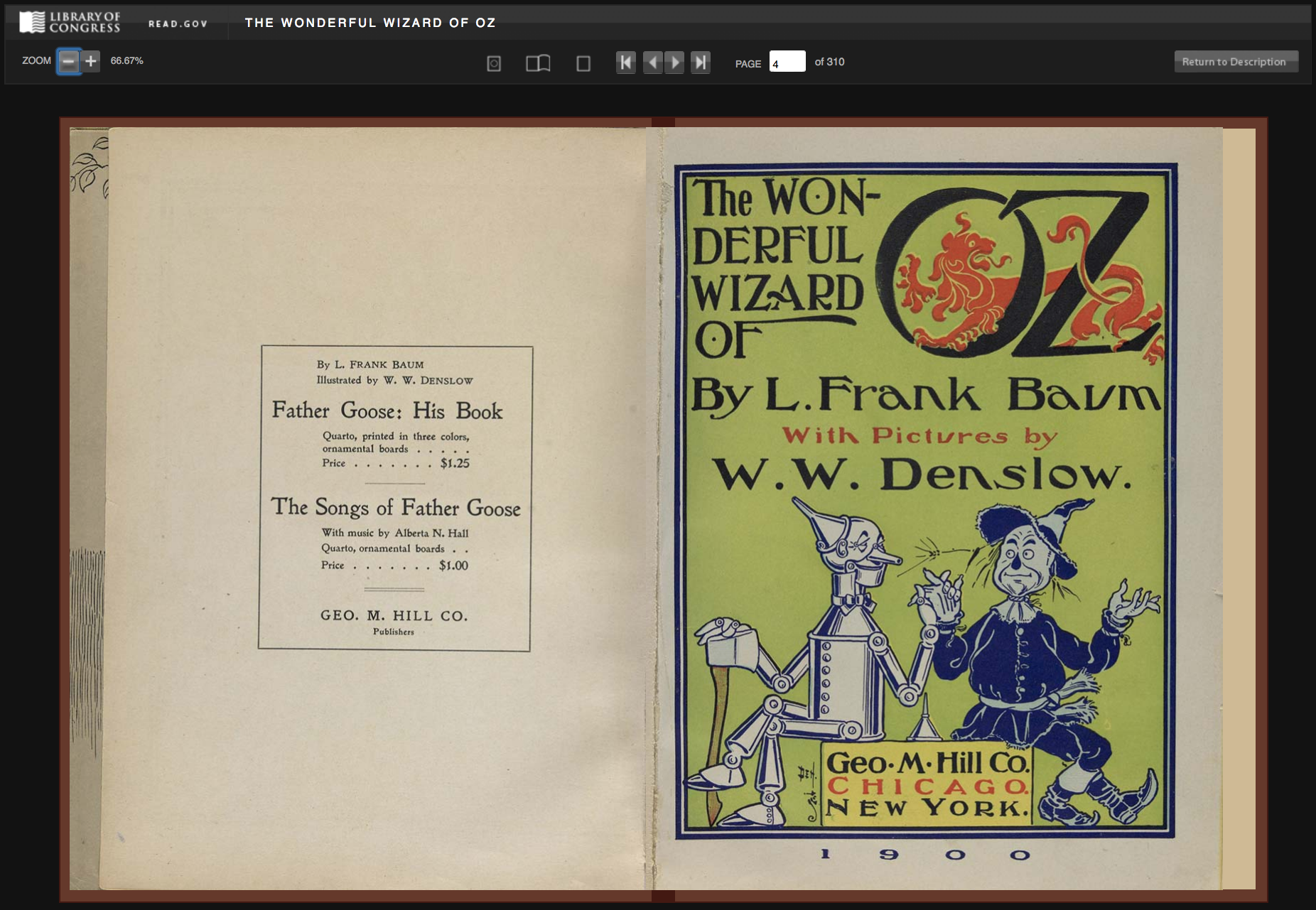The height and width of the screenshot is (910, 1316).
Task: Open READ.GOV from the header
Action: (177, 23)
